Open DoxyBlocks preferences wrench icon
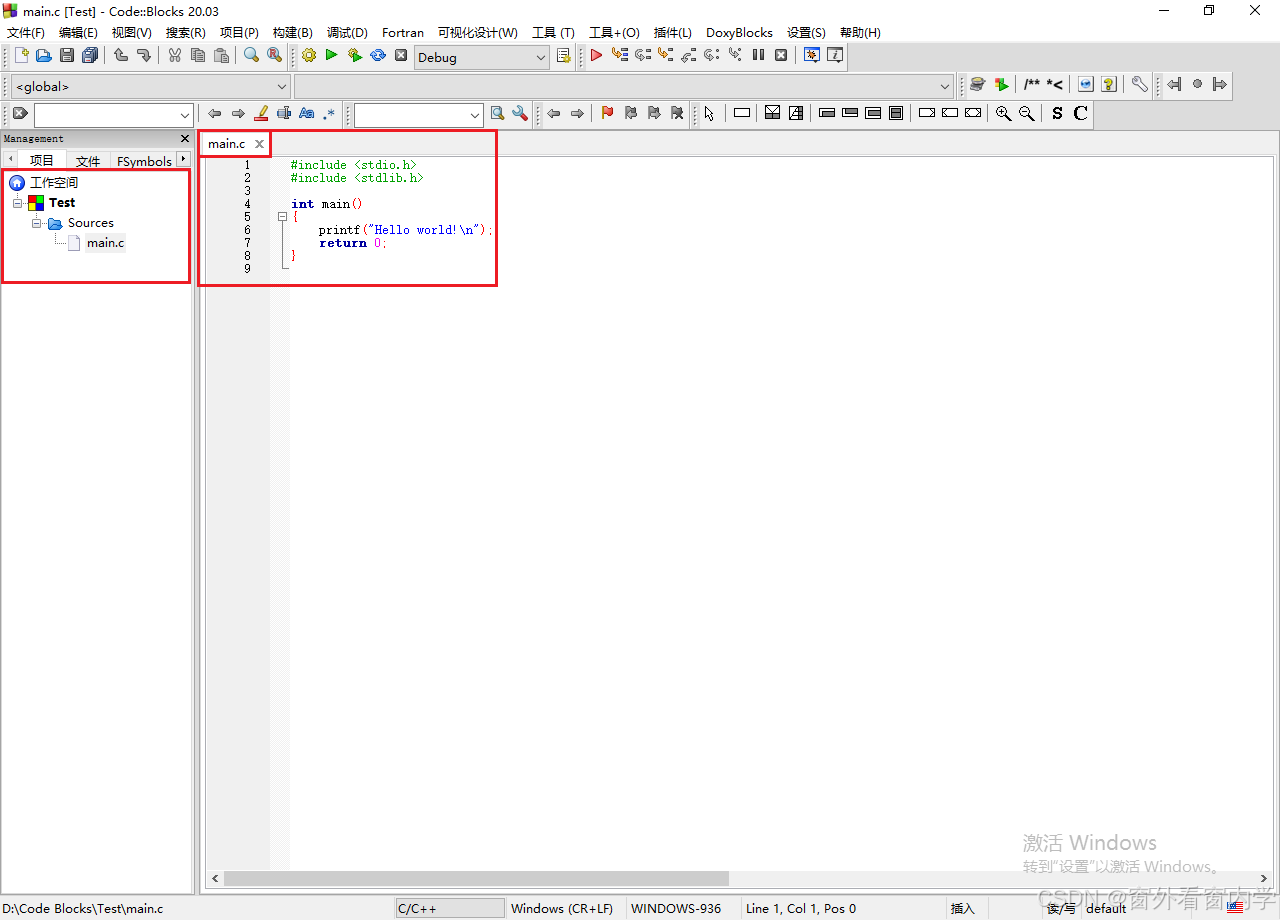 (x=1139, y=85)
